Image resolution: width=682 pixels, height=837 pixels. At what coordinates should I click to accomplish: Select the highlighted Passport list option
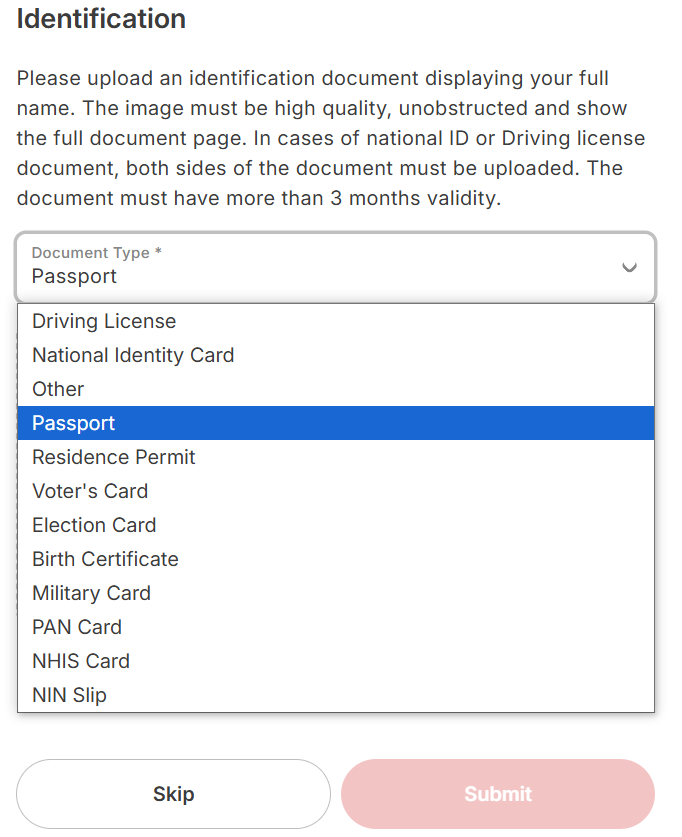coord(74,423)
